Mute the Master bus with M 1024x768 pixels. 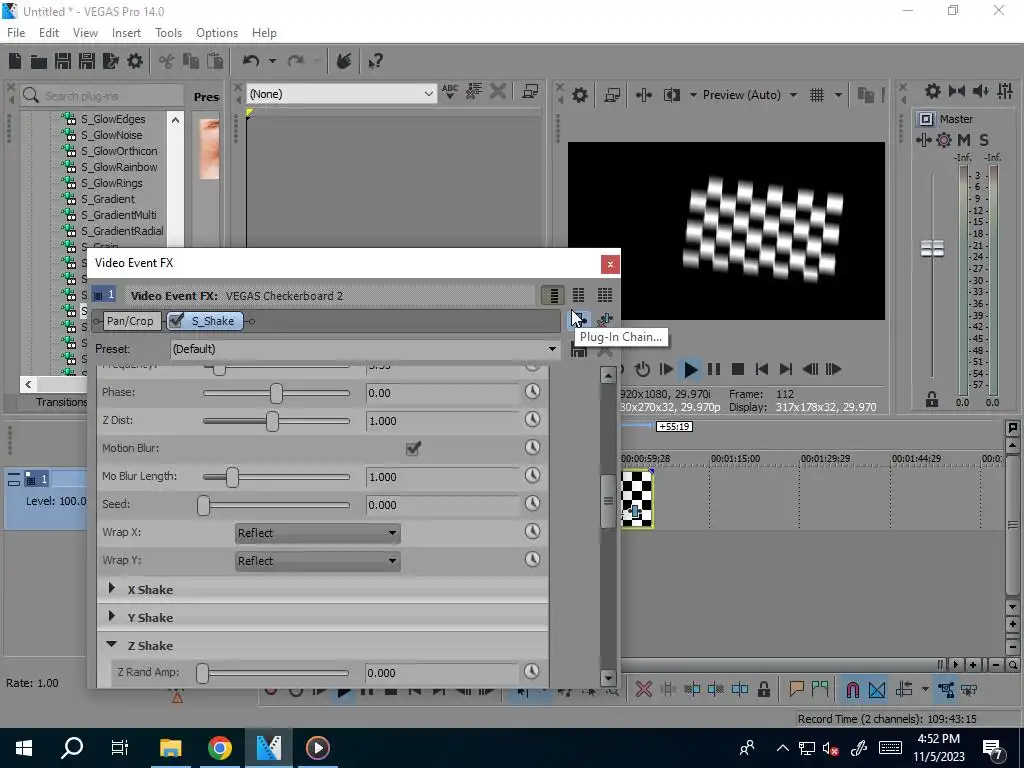pyautogui.click(x=964, y=140)
